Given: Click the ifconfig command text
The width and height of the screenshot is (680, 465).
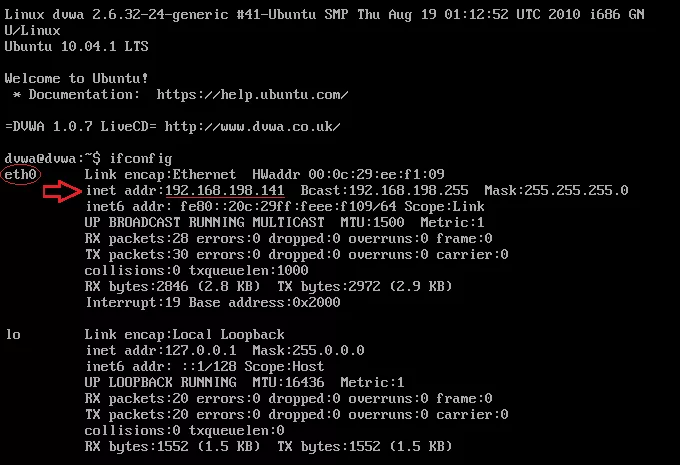Looking at the screenshot, I should [x=141, y=159].
